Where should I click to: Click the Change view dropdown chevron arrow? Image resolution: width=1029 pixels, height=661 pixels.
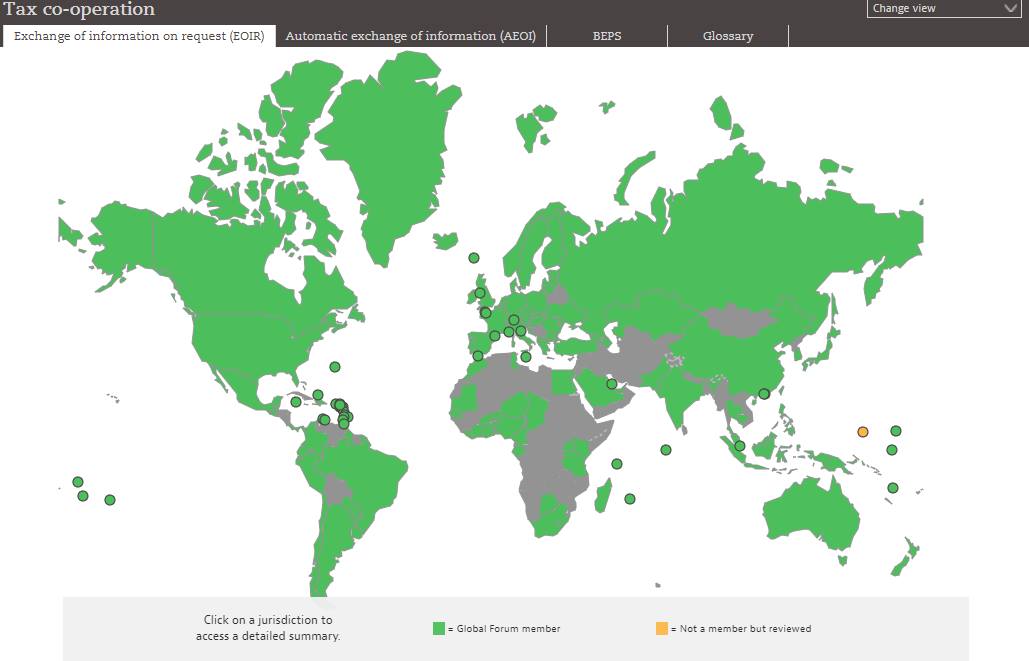[x=1011, y=9]
